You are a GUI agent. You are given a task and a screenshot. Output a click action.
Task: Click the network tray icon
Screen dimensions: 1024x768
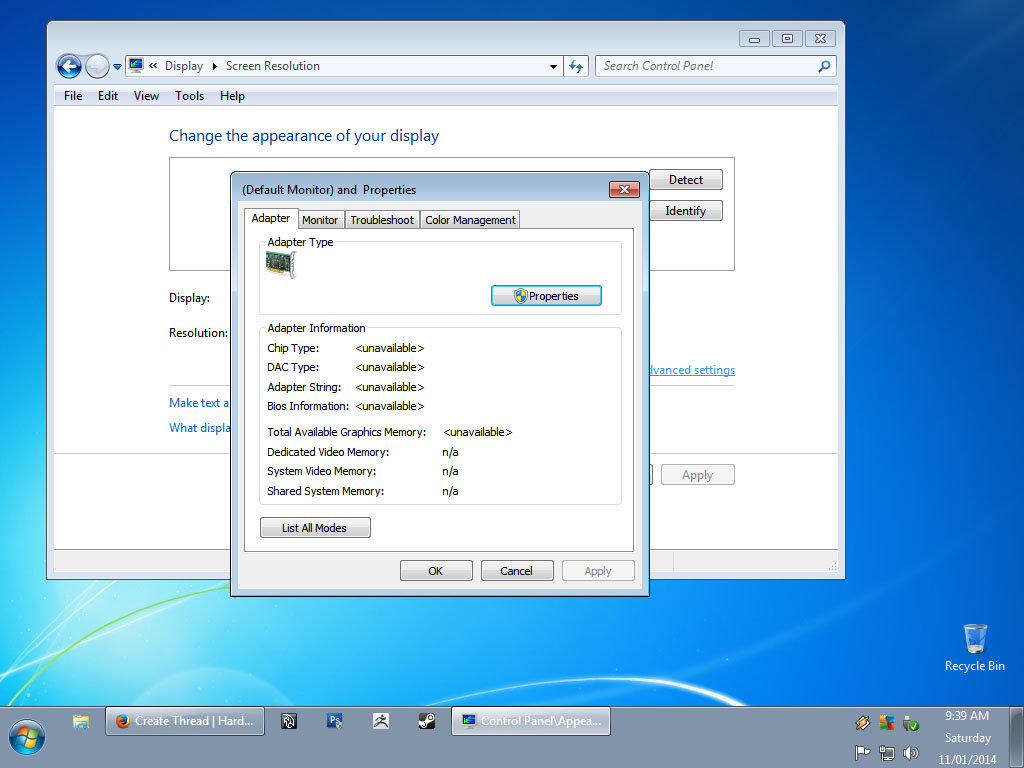tap(887, 753)
